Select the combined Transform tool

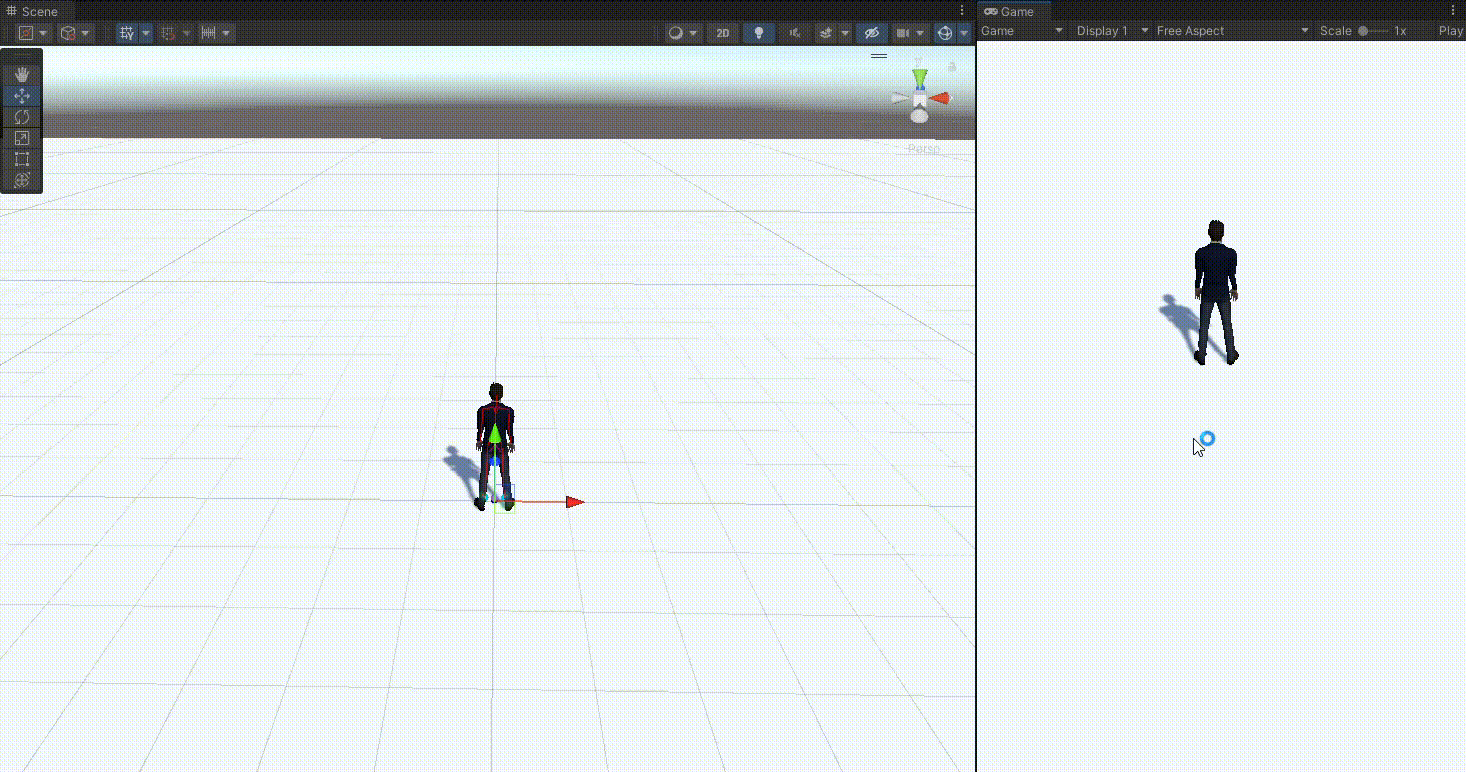[22, 180]
